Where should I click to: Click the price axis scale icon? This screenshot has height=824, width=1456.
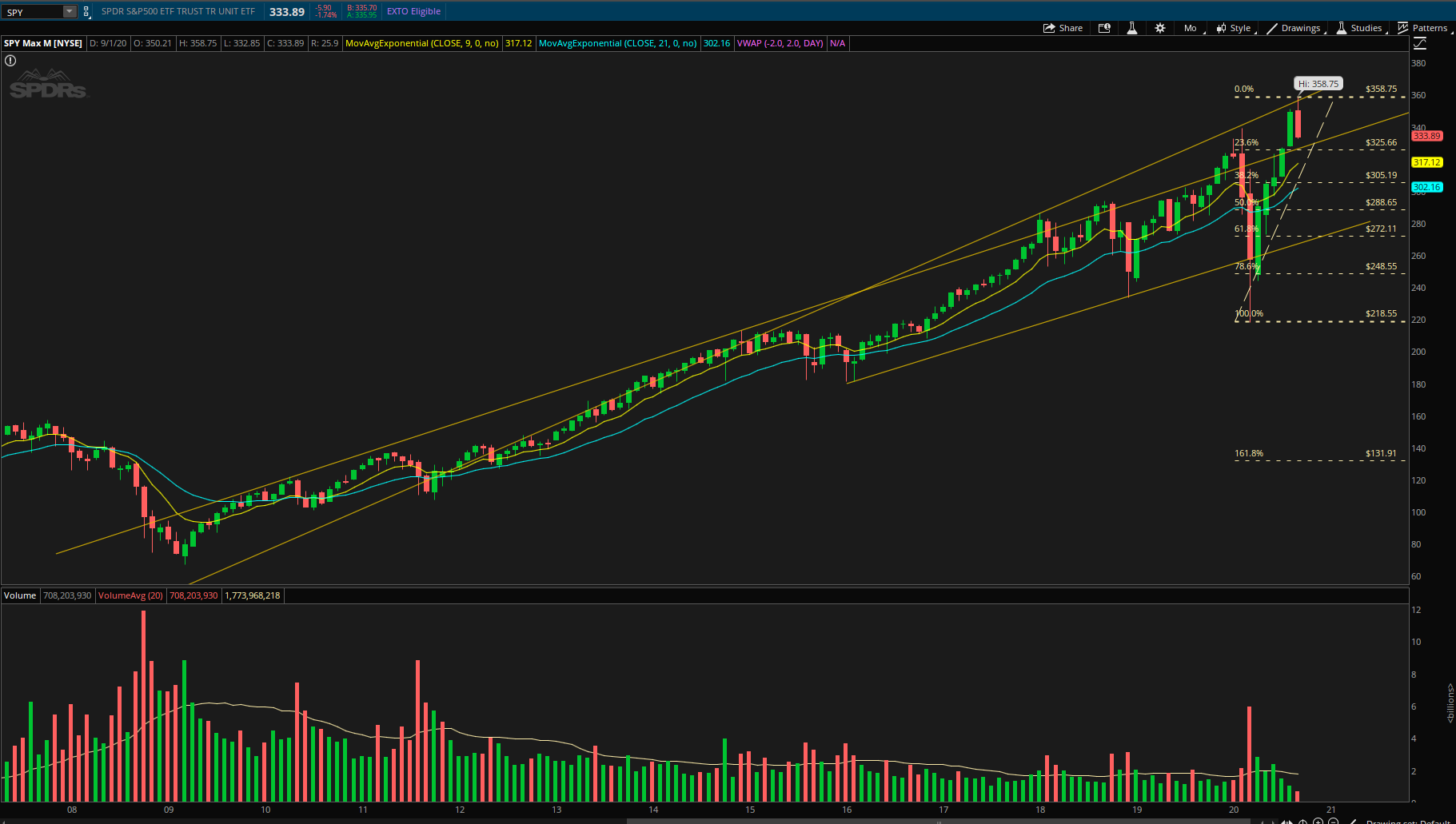pos(1421,44)
